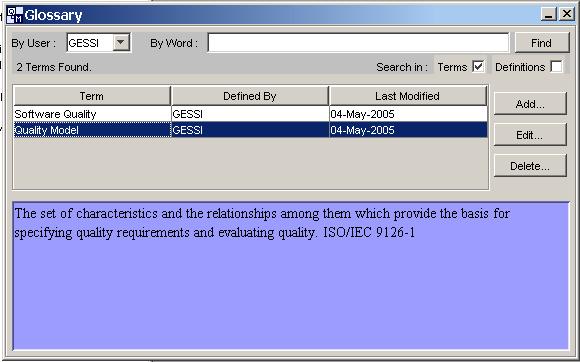Select the Quality Model term cell
The height and width of the screenshot is (362, 580).
(x=92, y=130)
